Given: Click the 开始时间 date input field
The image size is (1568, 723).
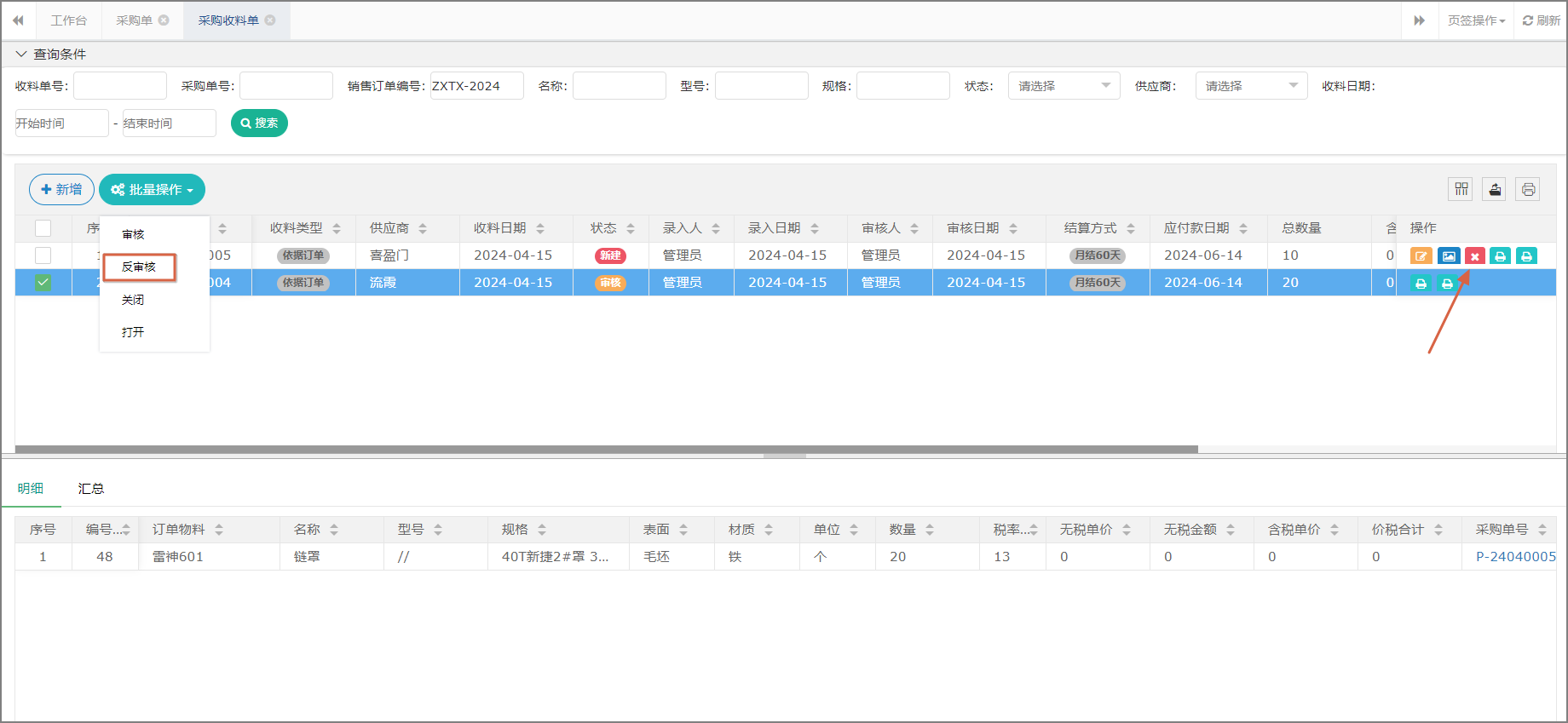Looking at the screenshot, I should tap(61, 123).
